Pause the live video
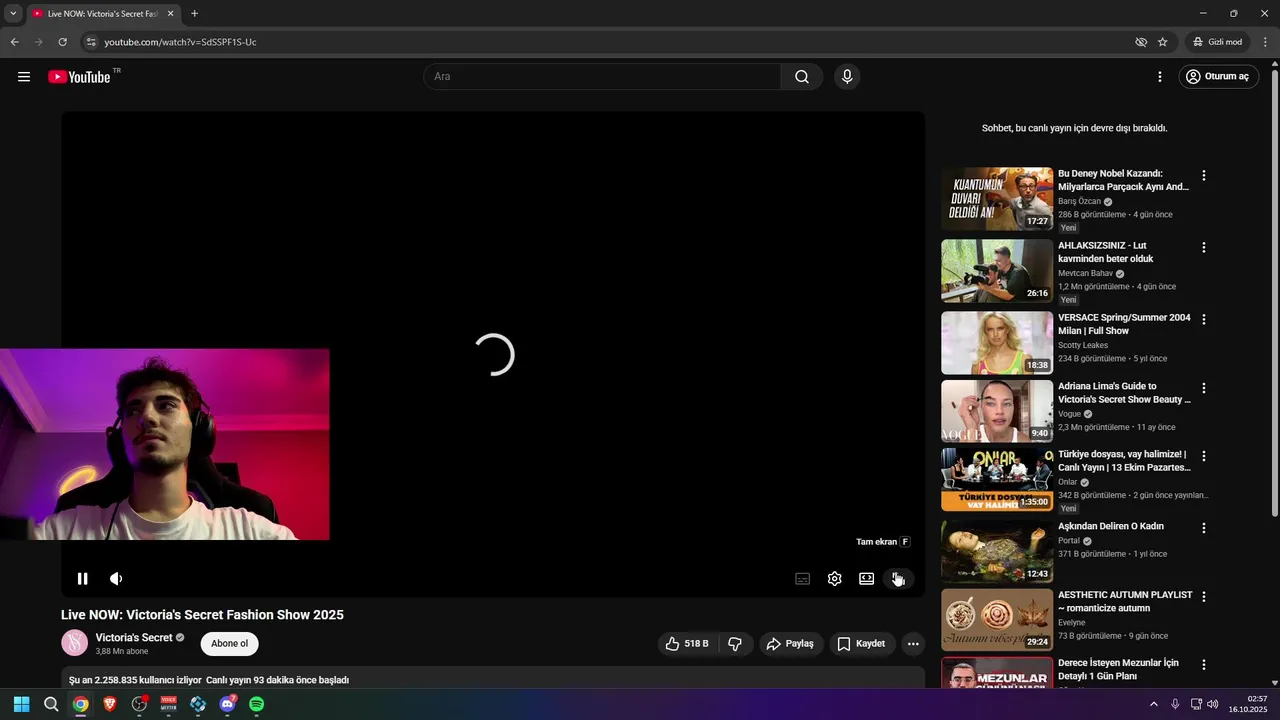Image resolution: width=1280 pixels, height=720 pixels. click(x=83, y=578)
